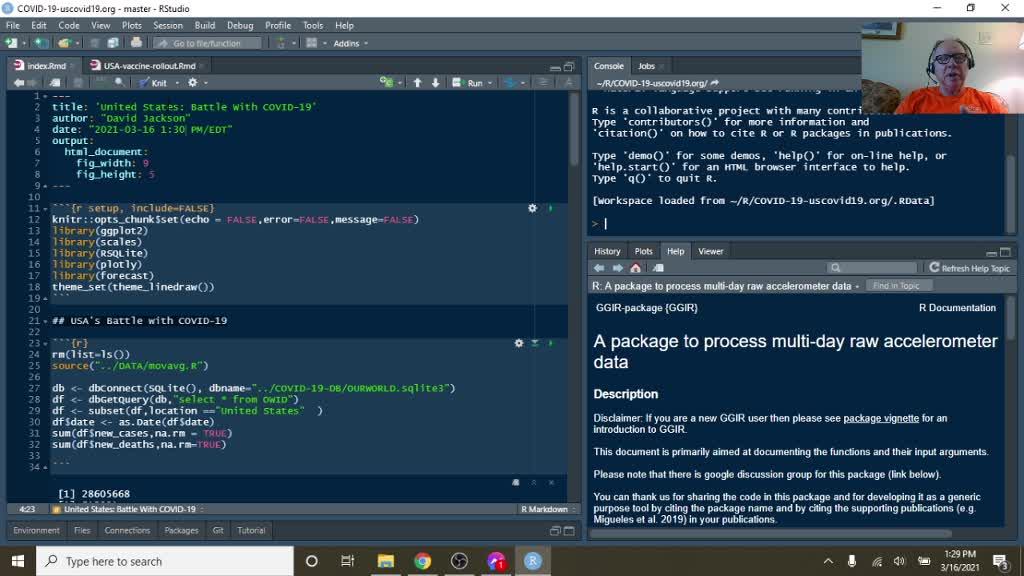The width and height of the screenshot is (1024, 576).
Task: Print the current file
Action: [136, 43]
